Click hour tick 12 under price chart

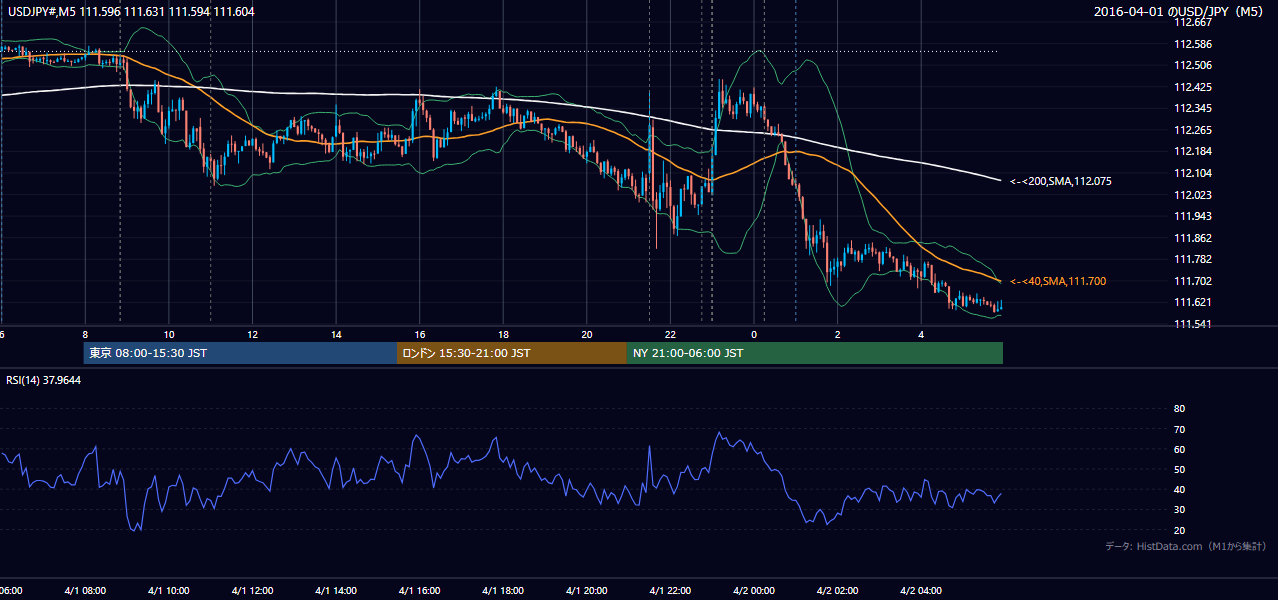pyautogui.click(x=253, y=335)
